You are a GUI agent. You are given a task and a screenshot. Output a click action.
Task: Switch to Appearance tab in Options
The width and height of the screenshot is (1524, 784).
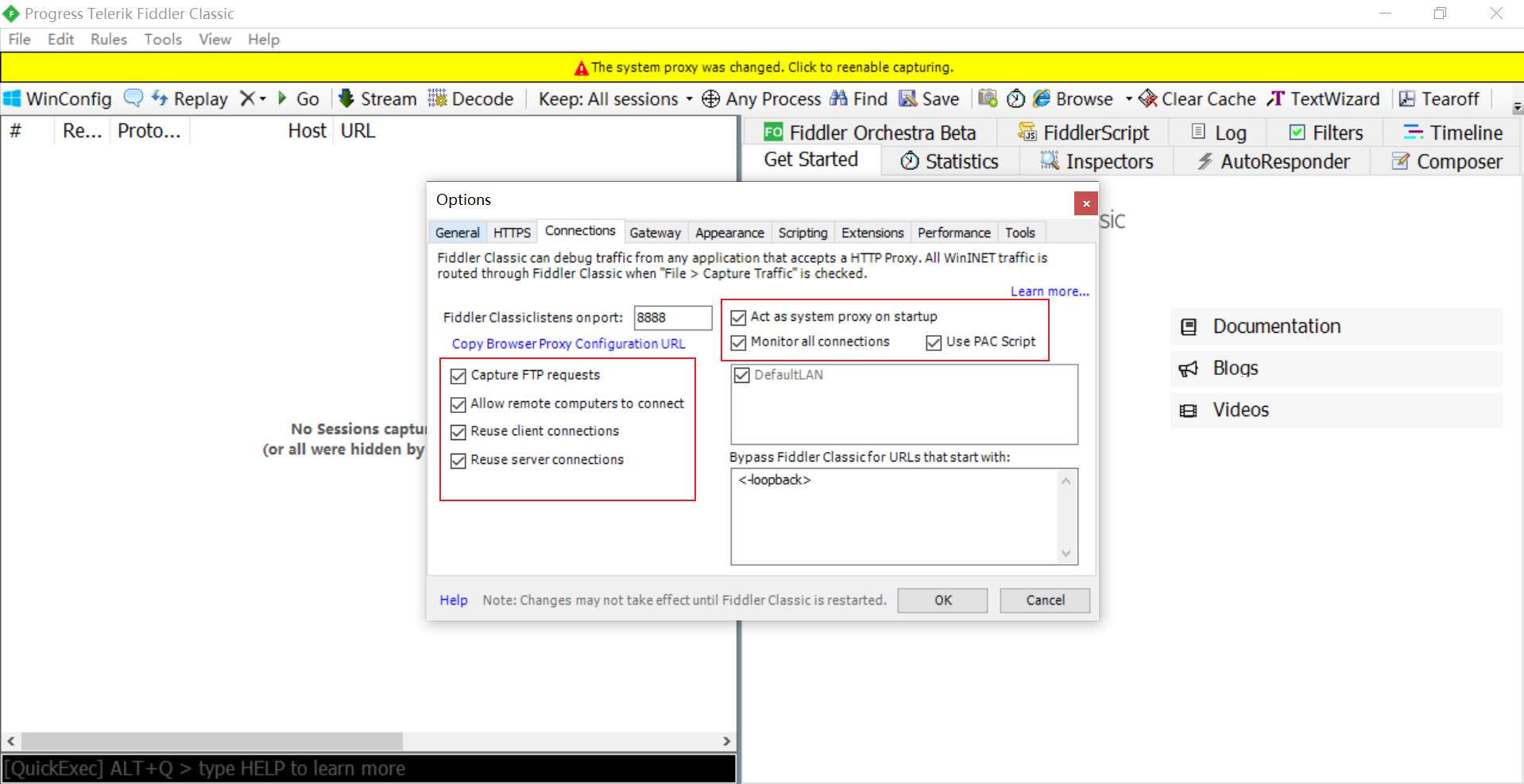729,233
